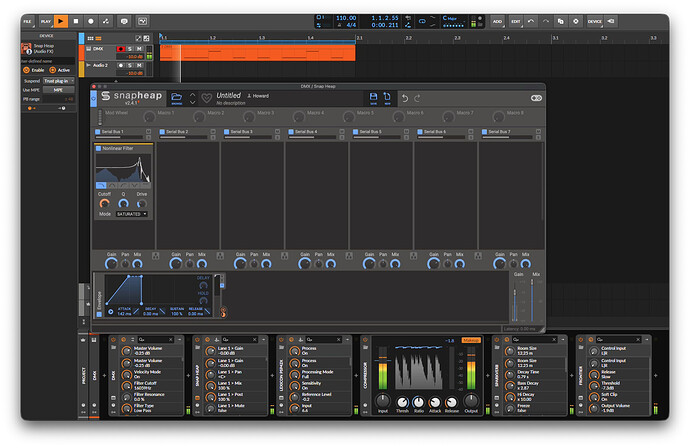Toggle Serial Bus 7 enable checkbox
This screenshot has width=690, height=448.
(484, 132)
